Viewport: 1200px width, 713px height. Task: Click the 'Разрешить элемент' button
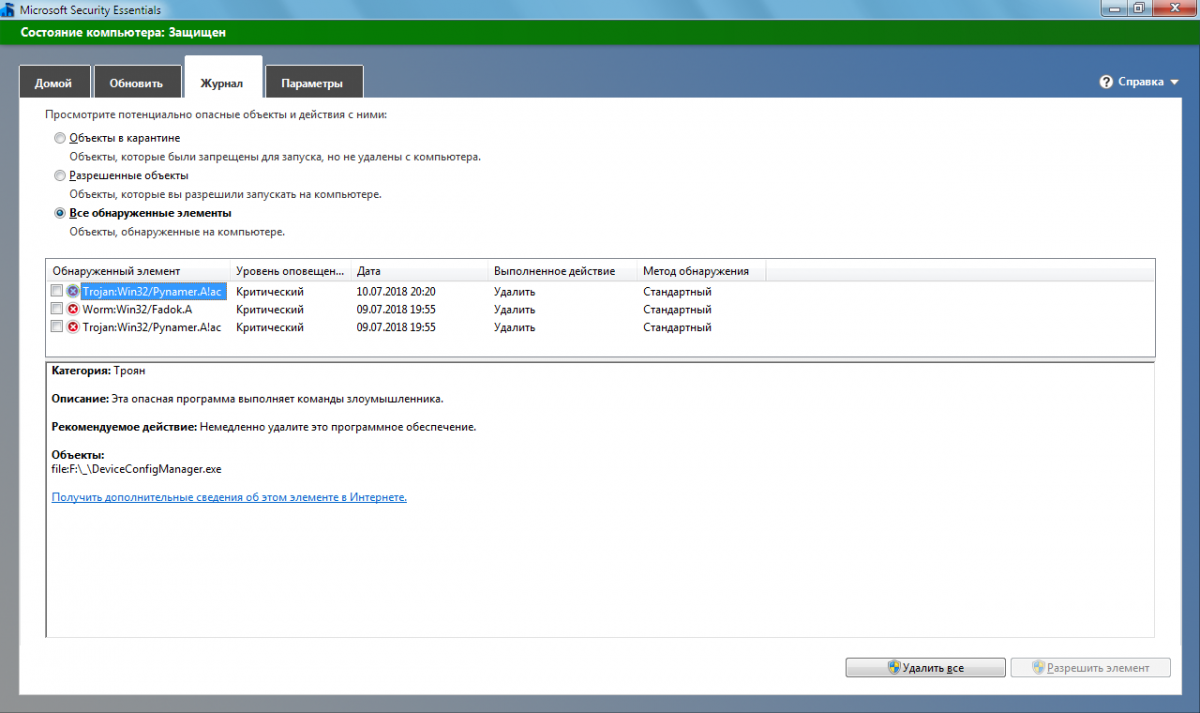click(x=1090, y=667)
